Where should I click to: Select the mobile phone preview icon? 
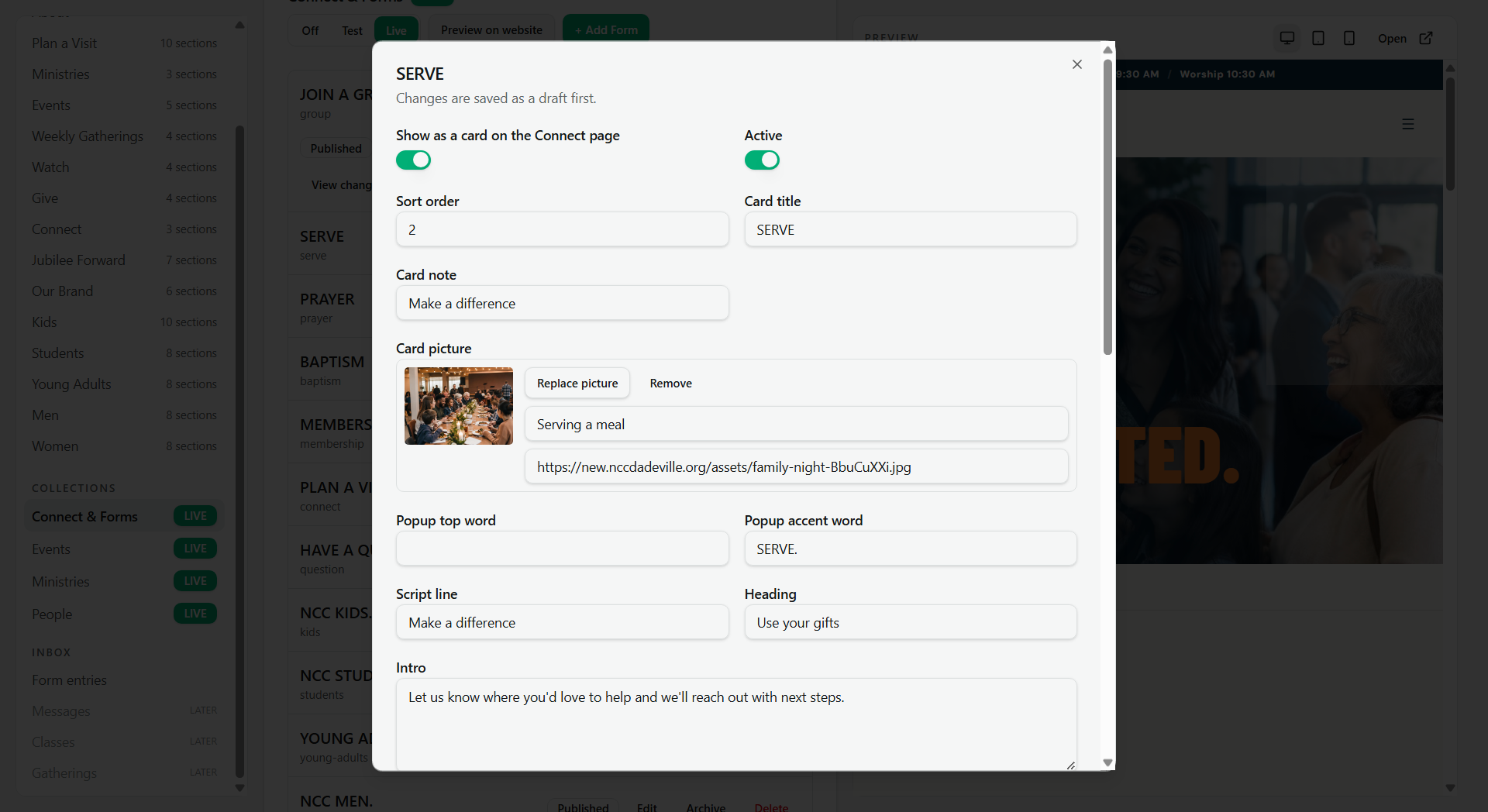click(1349, 38)
